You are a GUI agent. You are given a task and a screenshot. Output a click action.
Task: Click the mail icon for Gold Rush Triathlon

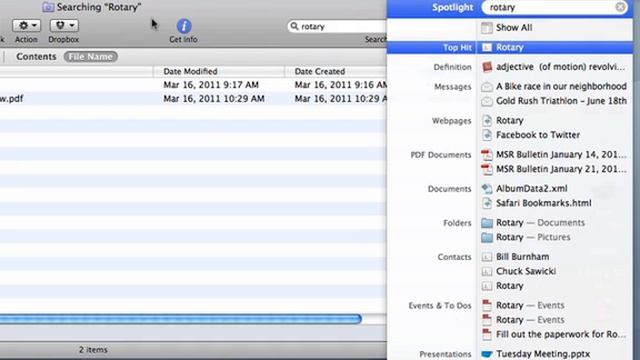[x=487, y=101]
